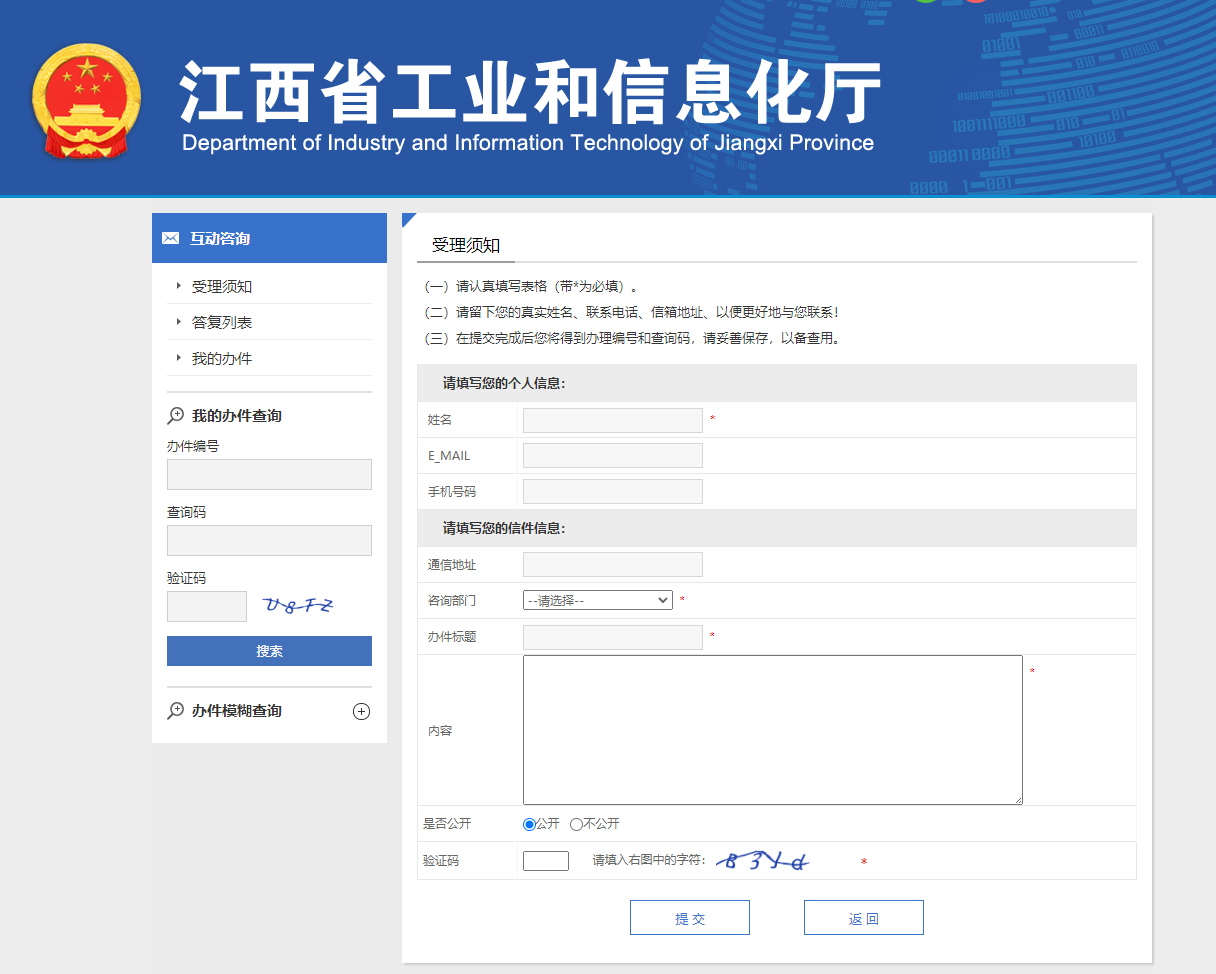Click the E_MAIL input field
1216x974 pixels.
pyautogui.click(x=612, y=456)
